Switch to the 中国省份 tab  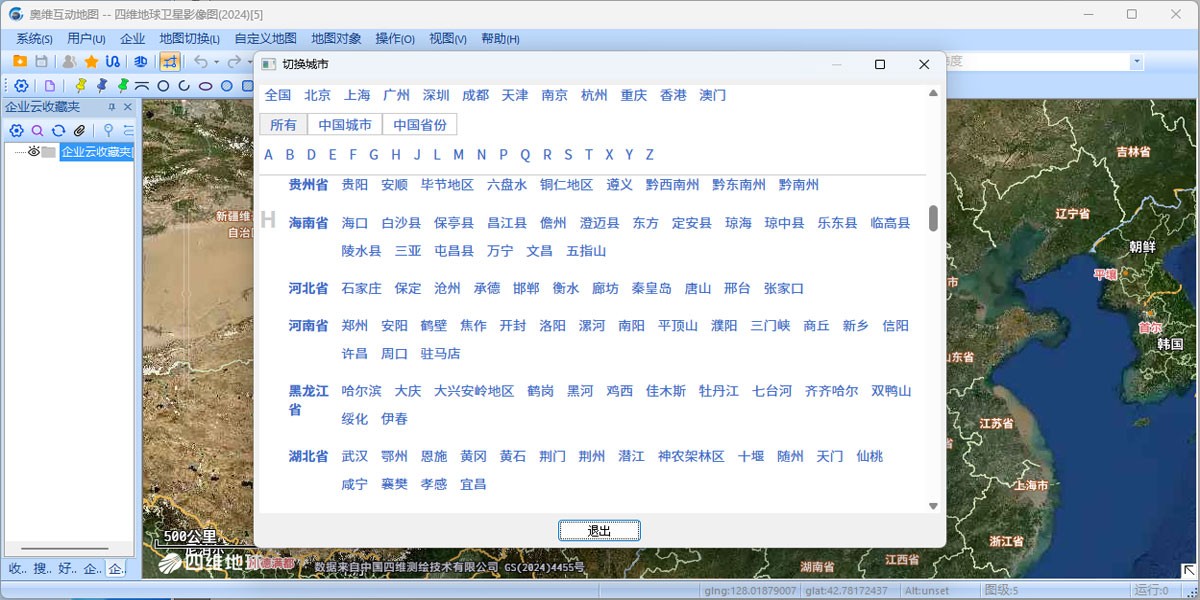pos(420,125)
